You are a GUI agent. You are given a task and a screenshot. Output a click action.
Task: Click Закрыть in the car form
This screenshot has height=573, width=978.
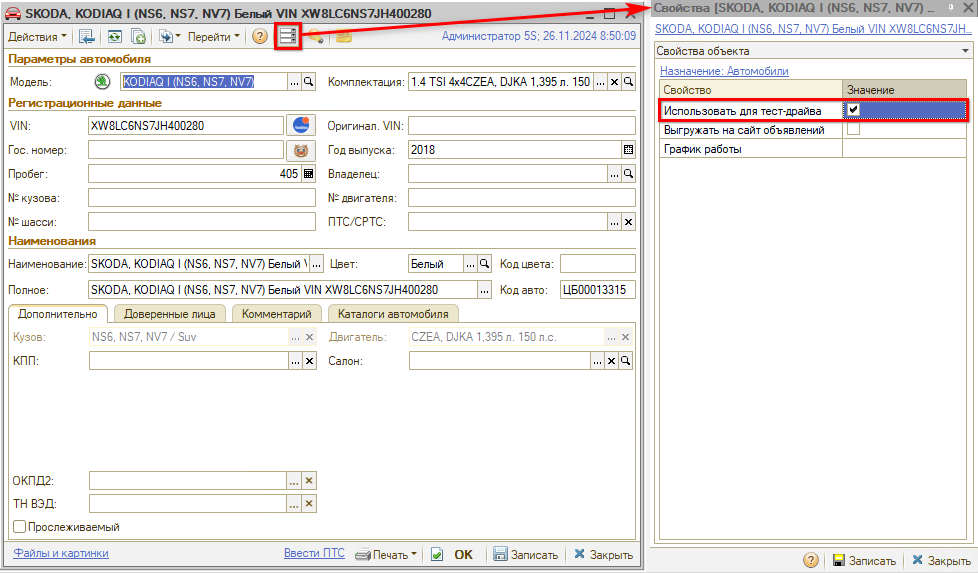603,554
